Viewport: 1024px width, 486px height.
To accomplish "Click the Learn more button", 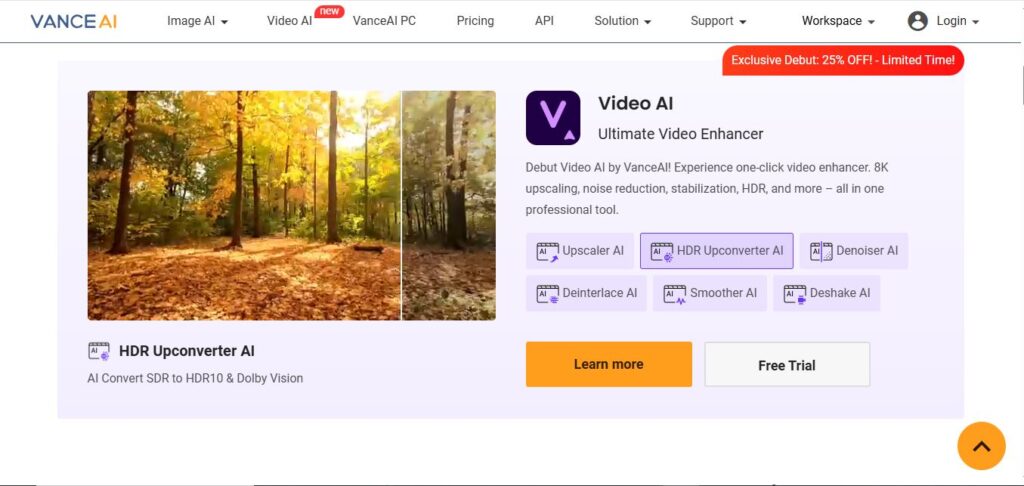I will click(x=609, y=364).
